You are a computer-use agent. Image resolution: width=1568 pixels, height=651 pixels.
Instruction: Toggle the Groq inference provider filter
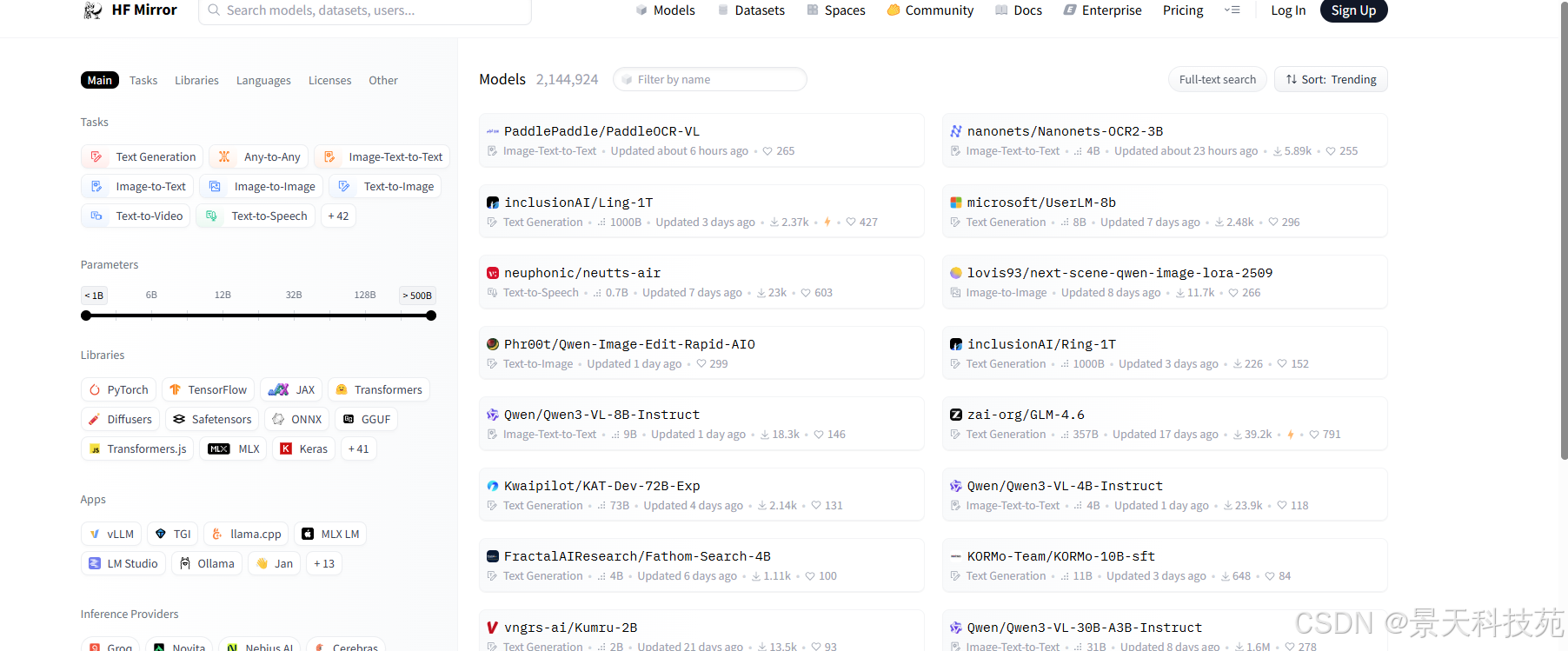(x=110, y=646)
